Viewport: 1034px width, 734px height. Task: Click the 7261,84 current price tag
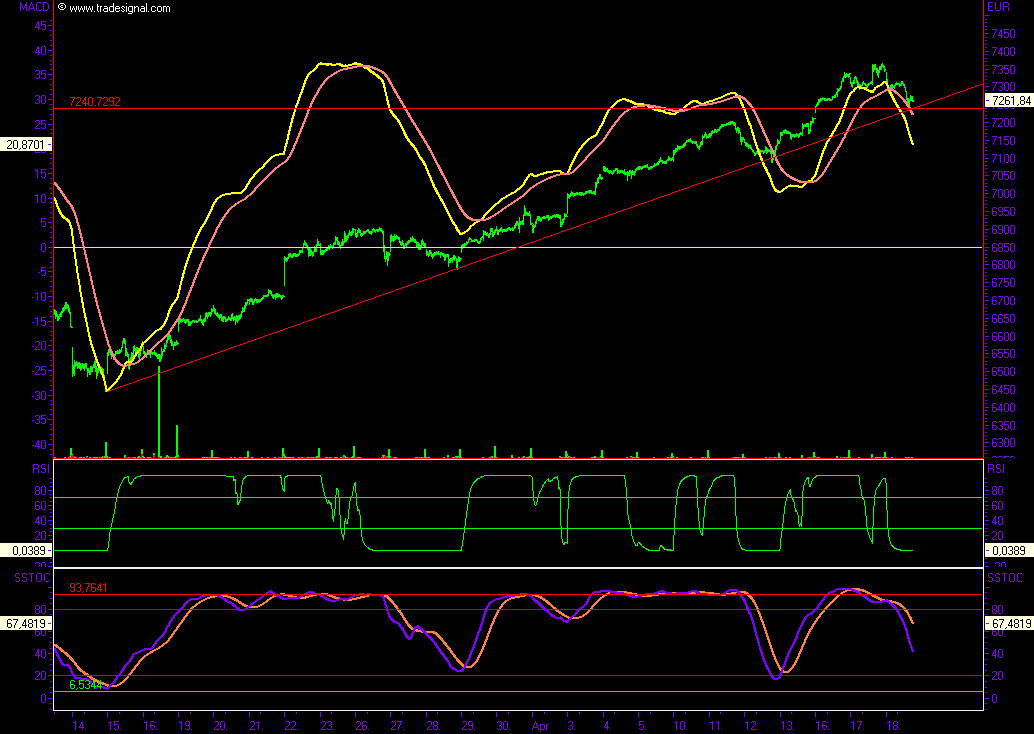click(x=1009, y=101)
